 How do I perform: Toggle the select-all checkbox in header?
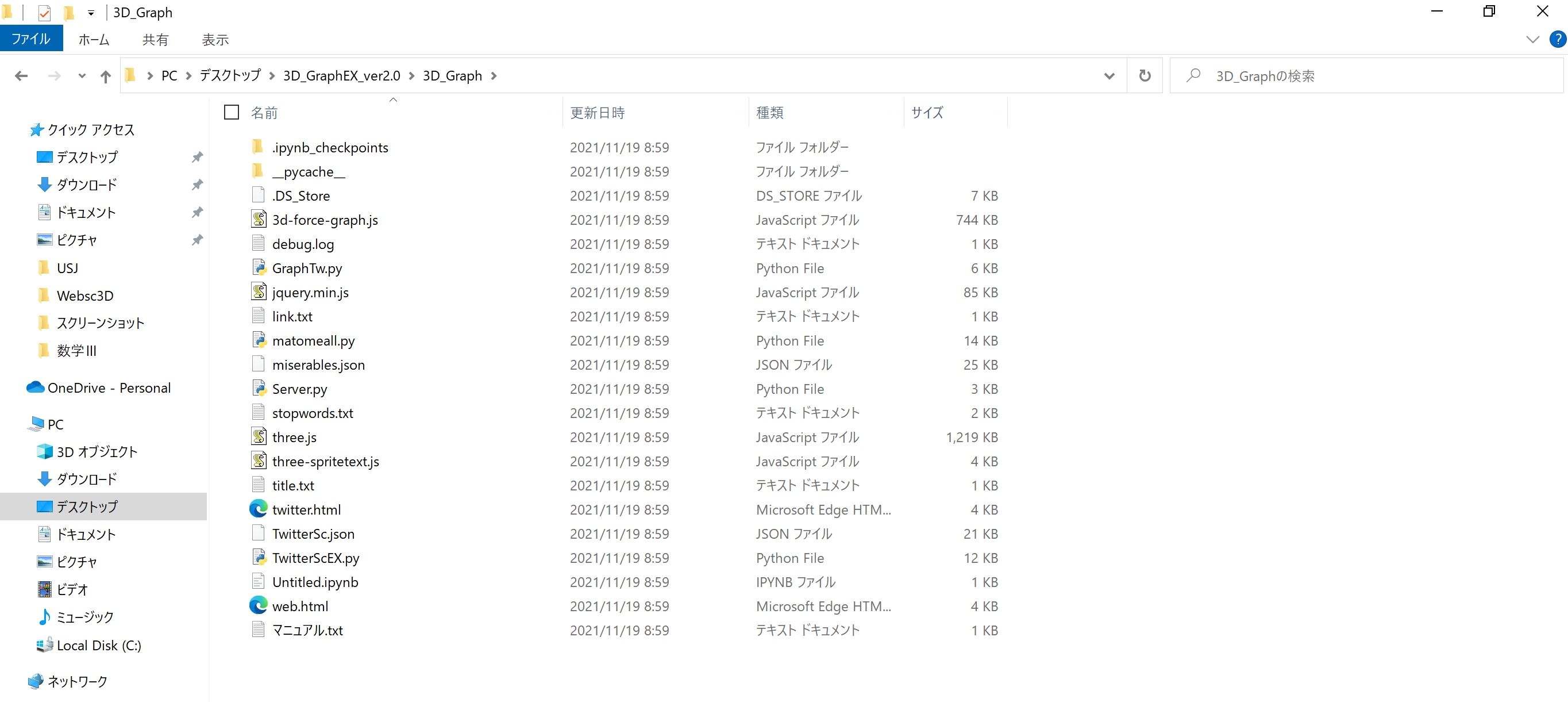[x=232, y=113]
